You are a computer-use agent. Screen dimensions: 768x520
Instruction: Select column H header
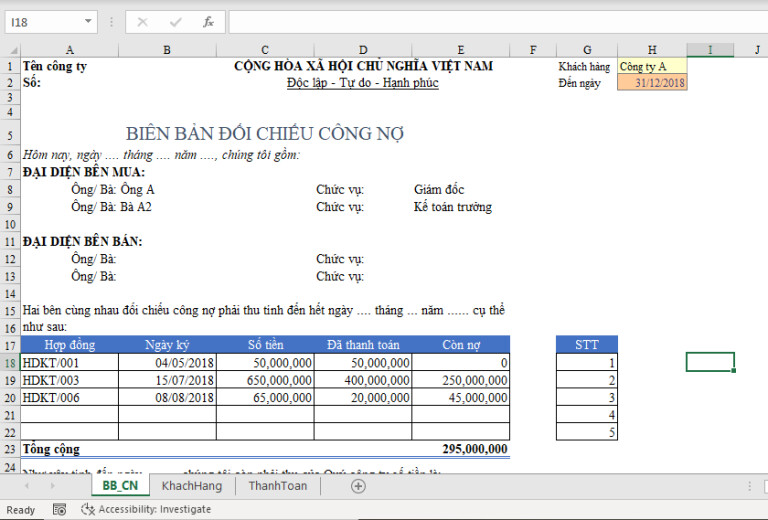coord(652,50)
